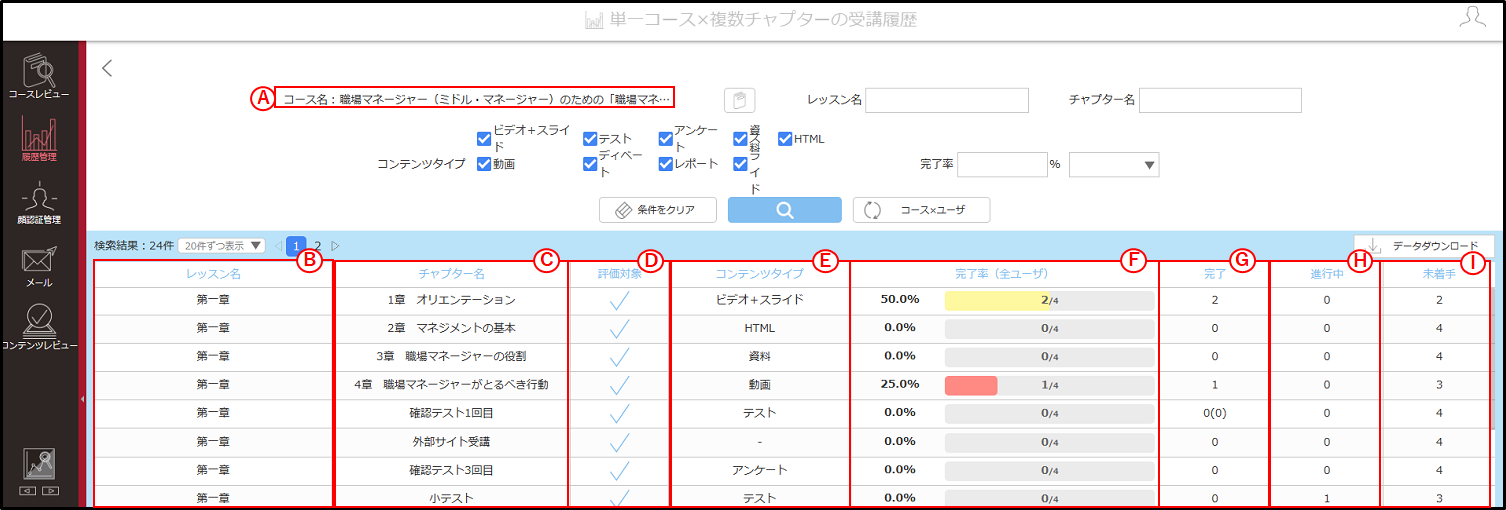Viewport: 1506px width, 510px height.
Task: Go back using the left chevron arrow
Action: click(x=107, y=68)
